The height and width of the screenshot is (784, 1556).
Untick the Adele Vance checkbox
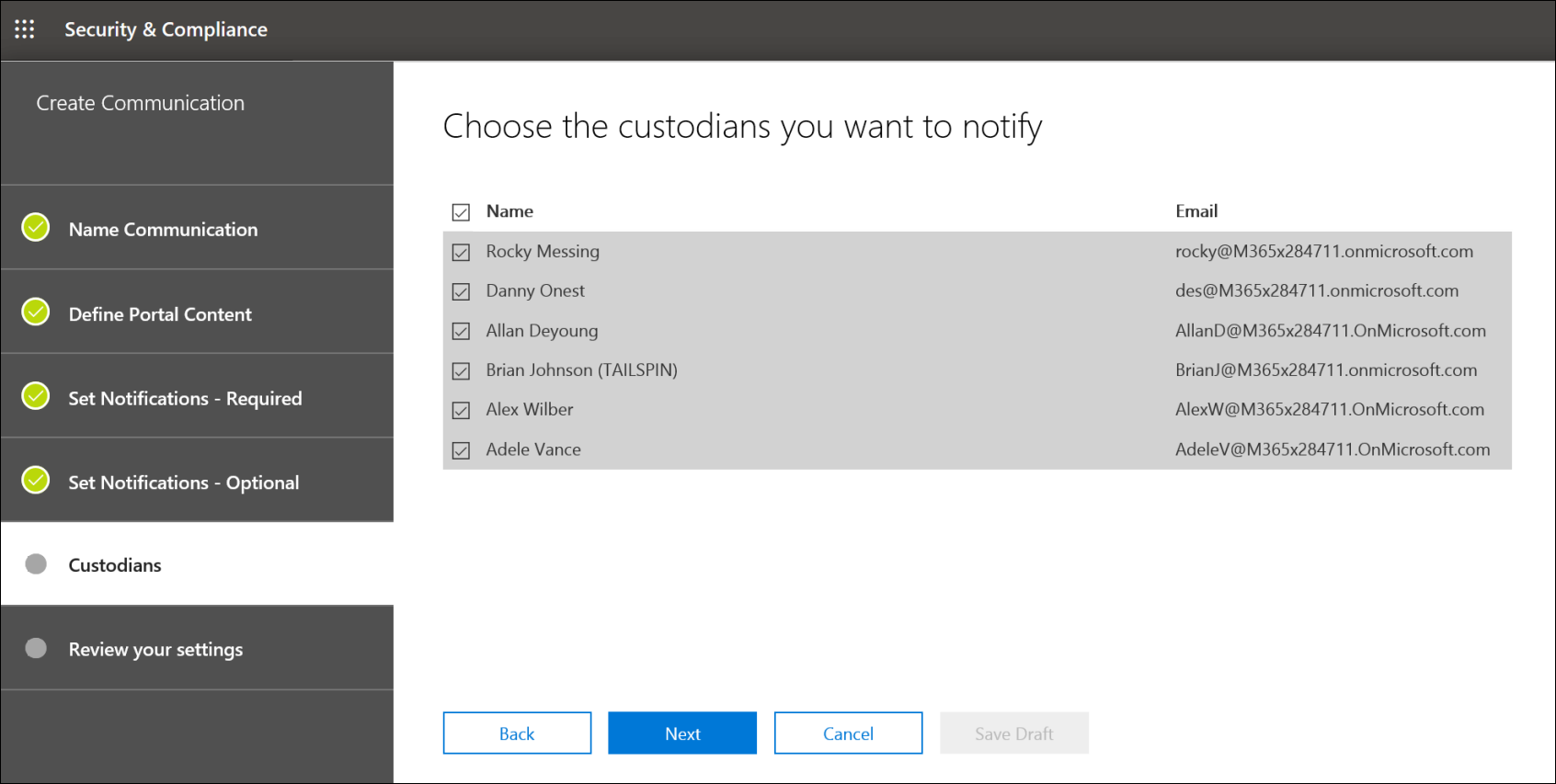point(461,450)
